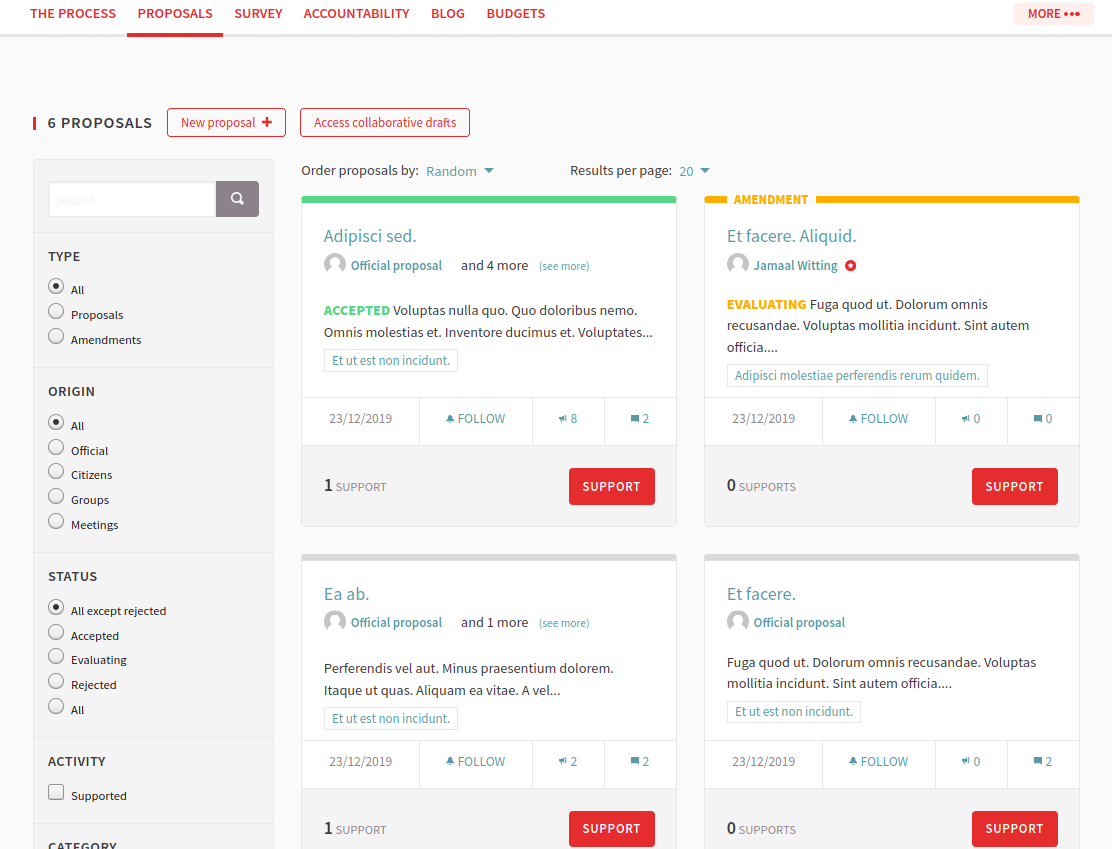
Task: Click the New proposal button
Action: coord(226,123)
